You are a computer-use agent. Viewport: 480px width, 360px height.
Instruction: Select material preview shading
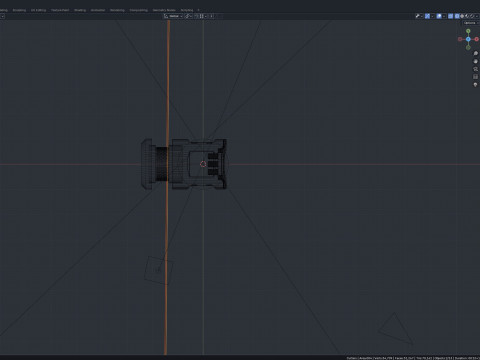click(467, 16)
